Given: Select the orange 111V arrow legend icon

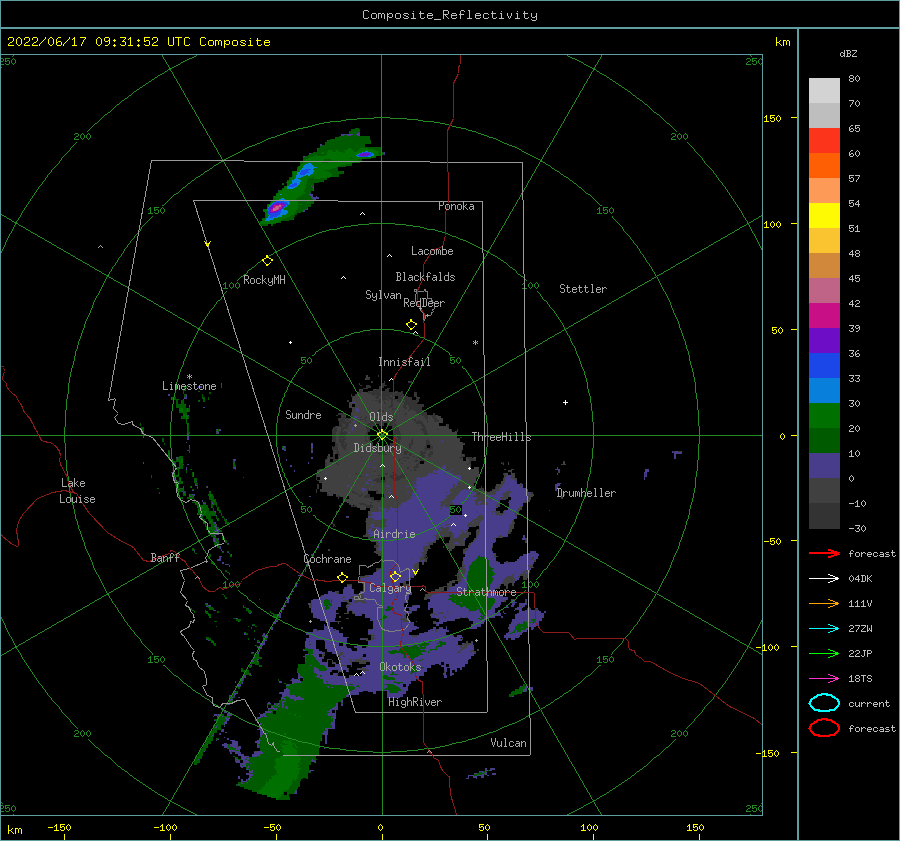Looking at the screenshot, I should pyautogui.click(x=824, y=603).
